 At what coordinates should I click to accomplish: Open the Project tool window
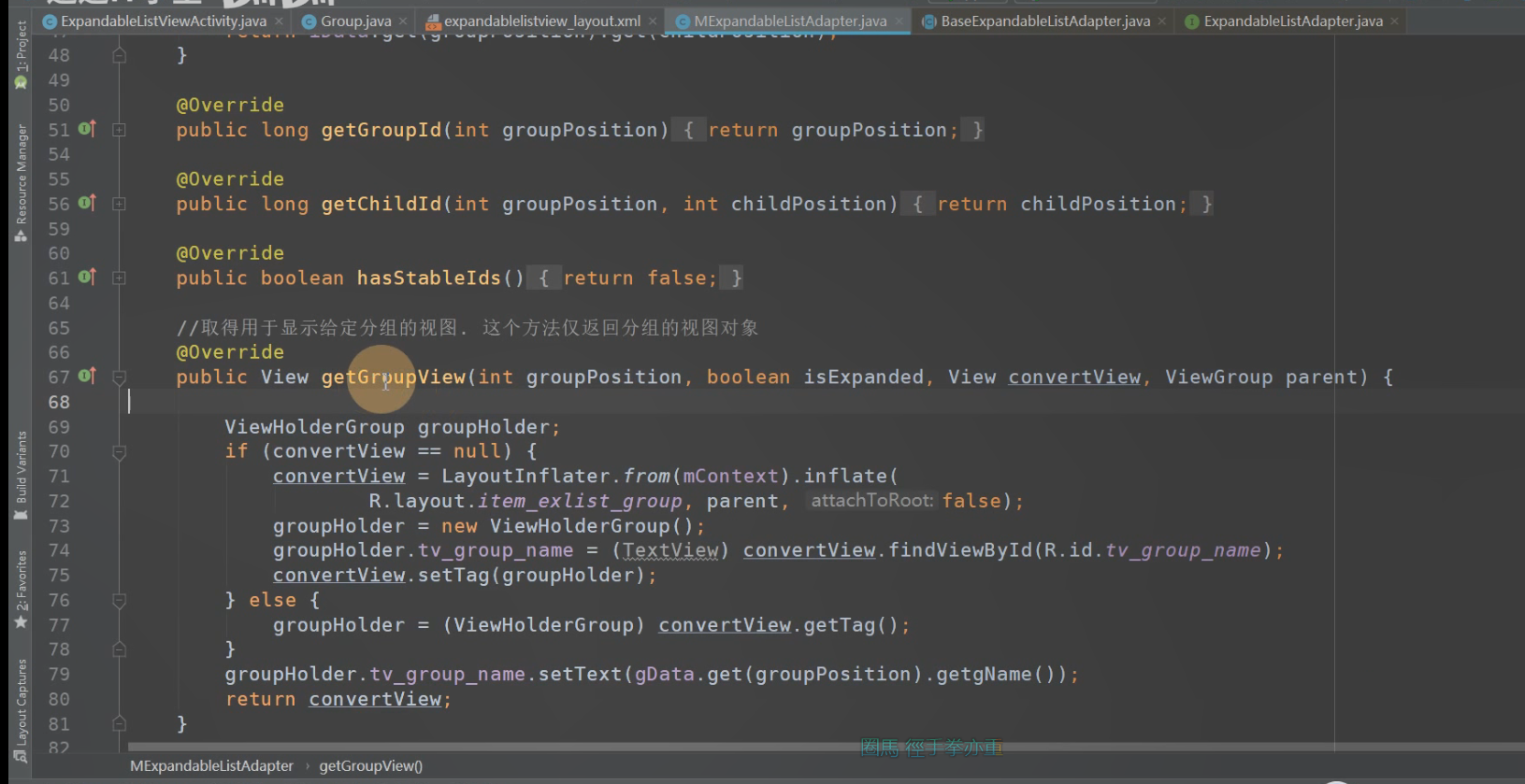21,55
